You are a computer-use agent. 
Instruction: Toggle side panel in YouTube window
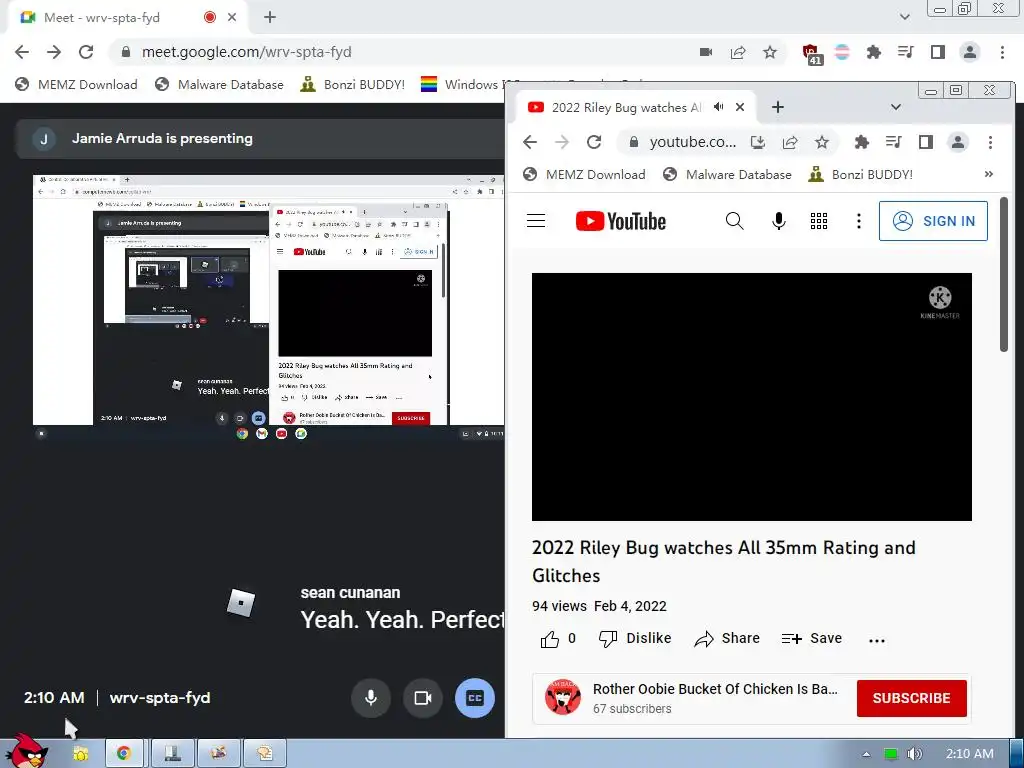point(925,142)
